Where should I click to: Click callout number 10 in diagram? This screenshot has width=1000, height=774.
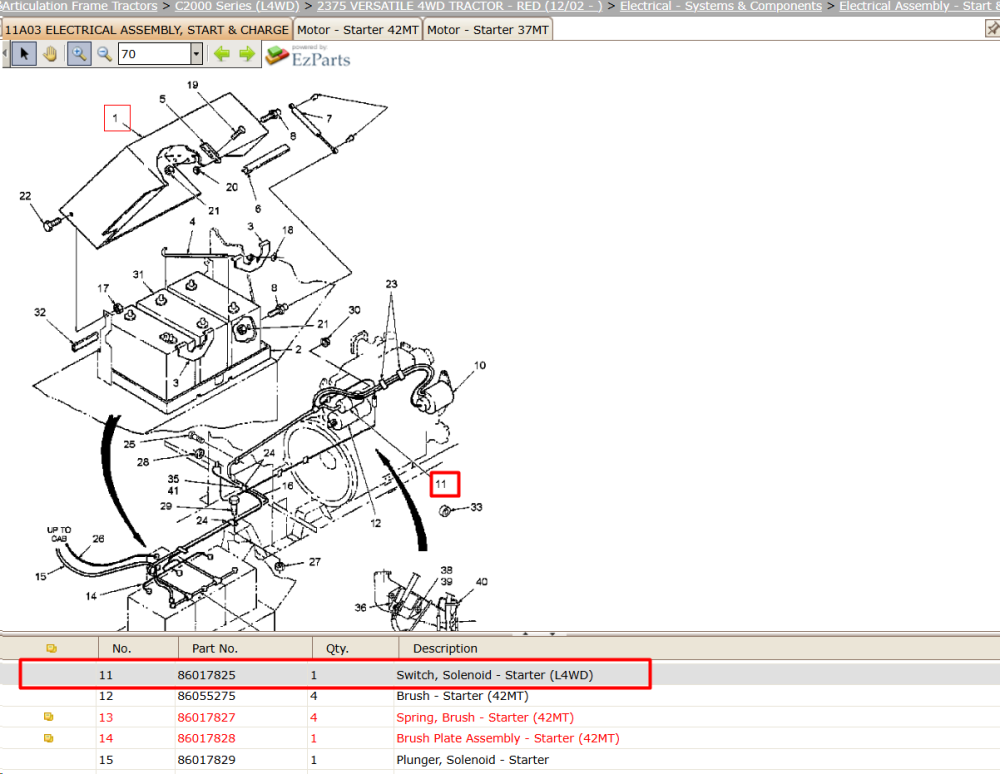(x=480, y=365)
